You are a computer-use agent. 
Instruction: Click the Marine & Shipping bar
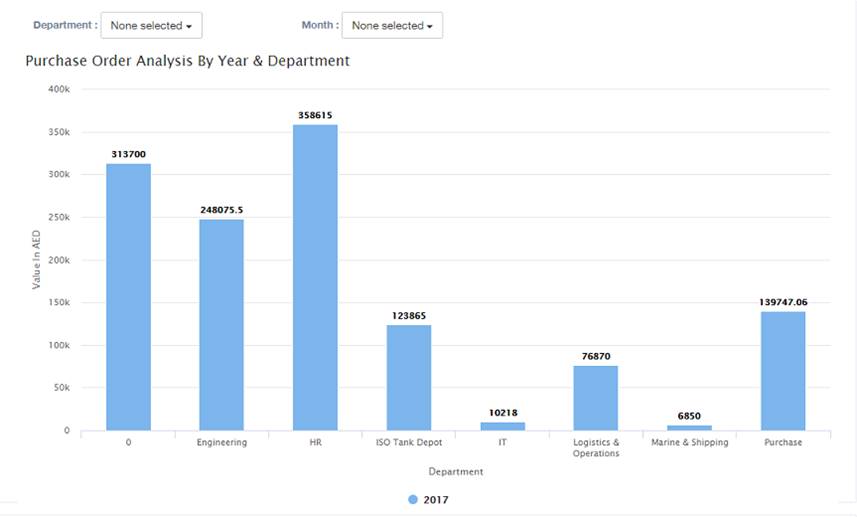pos(689,428)
